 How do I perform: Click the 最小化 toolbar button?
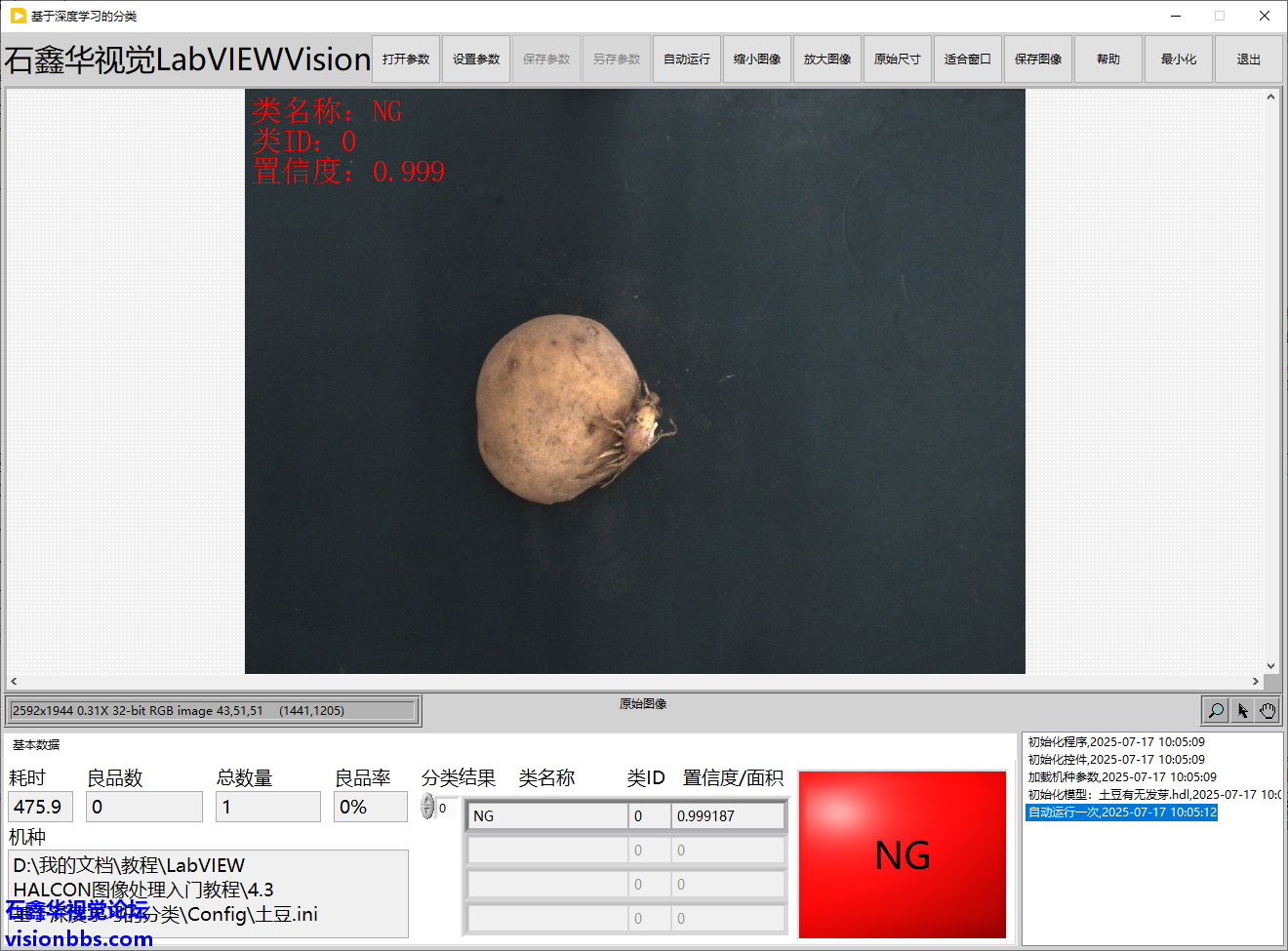pyautogui.click(x=1179, y=59)
